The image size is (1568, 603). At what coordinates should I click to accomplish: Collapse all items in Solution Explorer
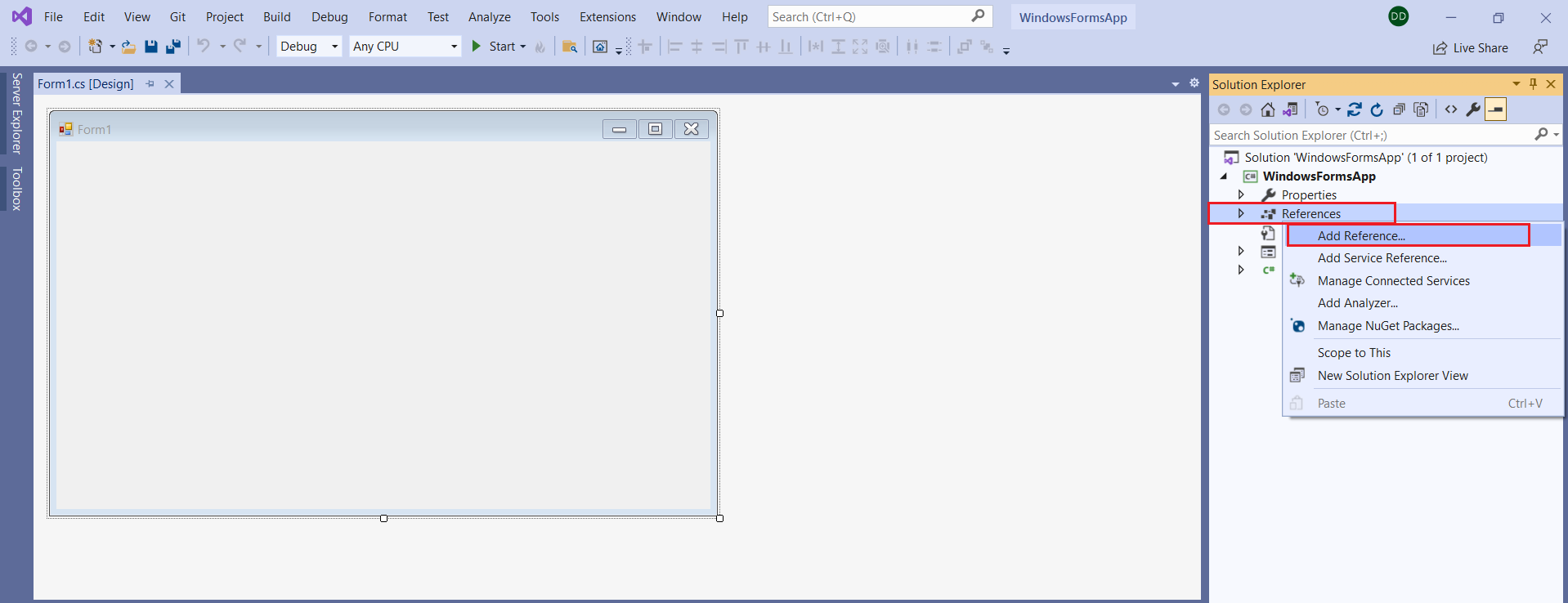(1399, 109)
